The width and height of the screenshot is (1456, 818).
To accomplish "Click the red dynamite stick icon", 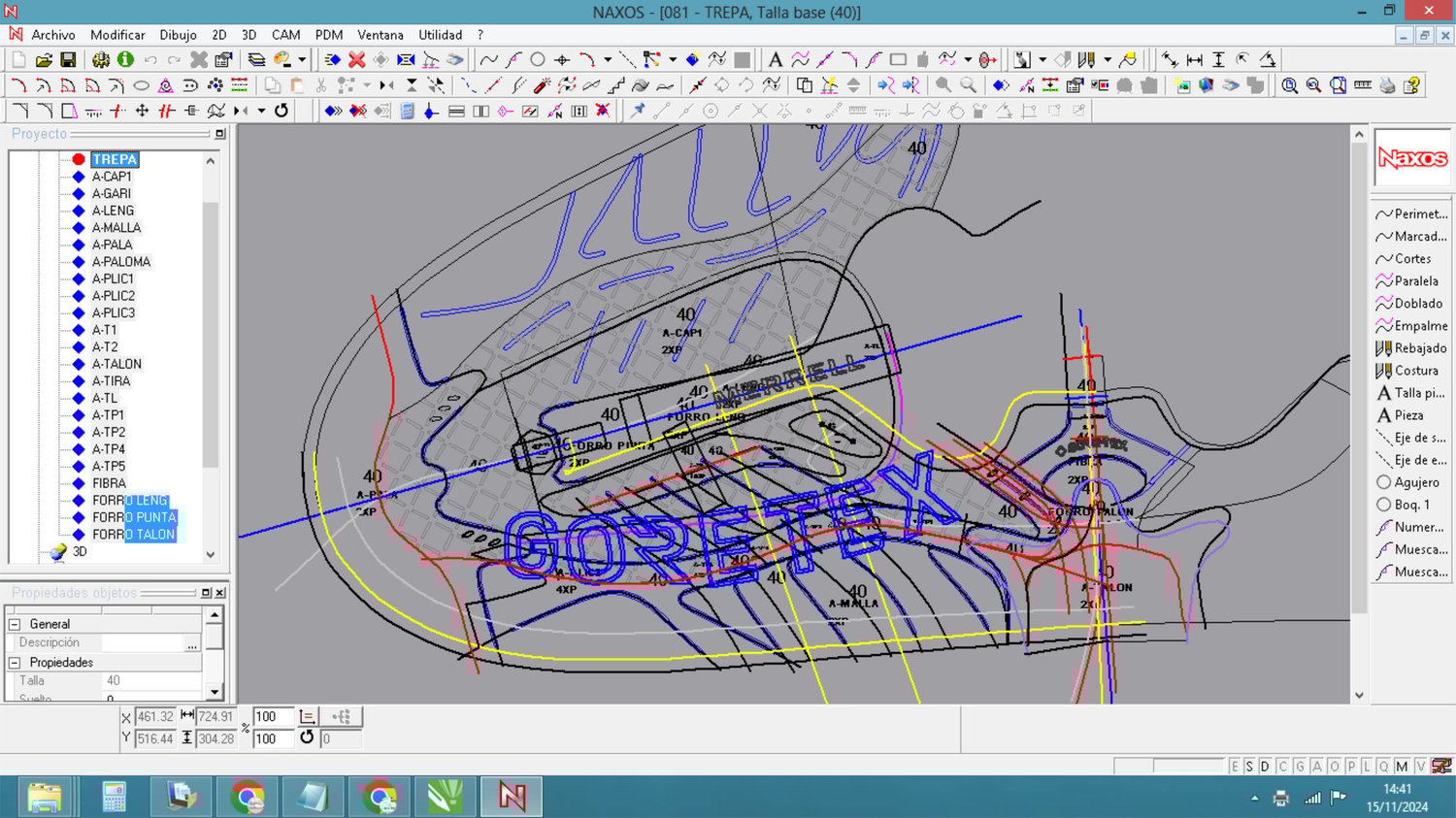I will (542, 85).
